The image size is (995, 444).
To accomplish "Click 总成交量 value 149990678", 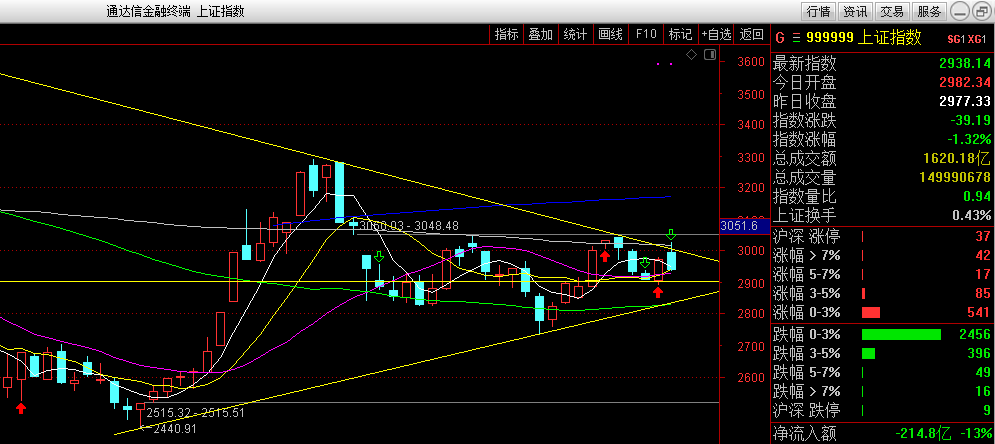I will (x=955, y=179).
